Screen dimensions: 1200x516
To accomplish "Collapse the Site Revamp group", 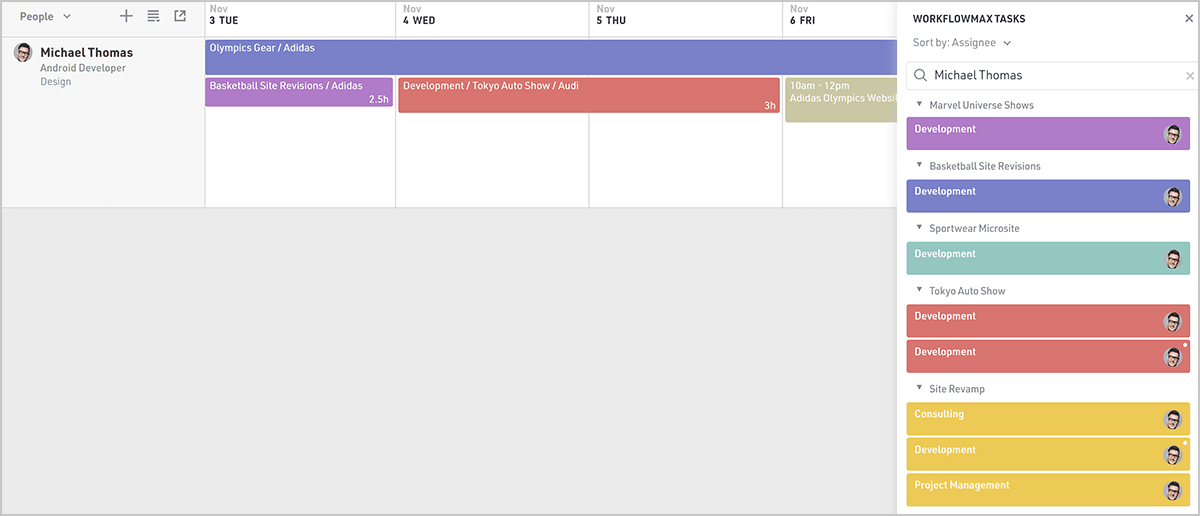I will 919,388.
